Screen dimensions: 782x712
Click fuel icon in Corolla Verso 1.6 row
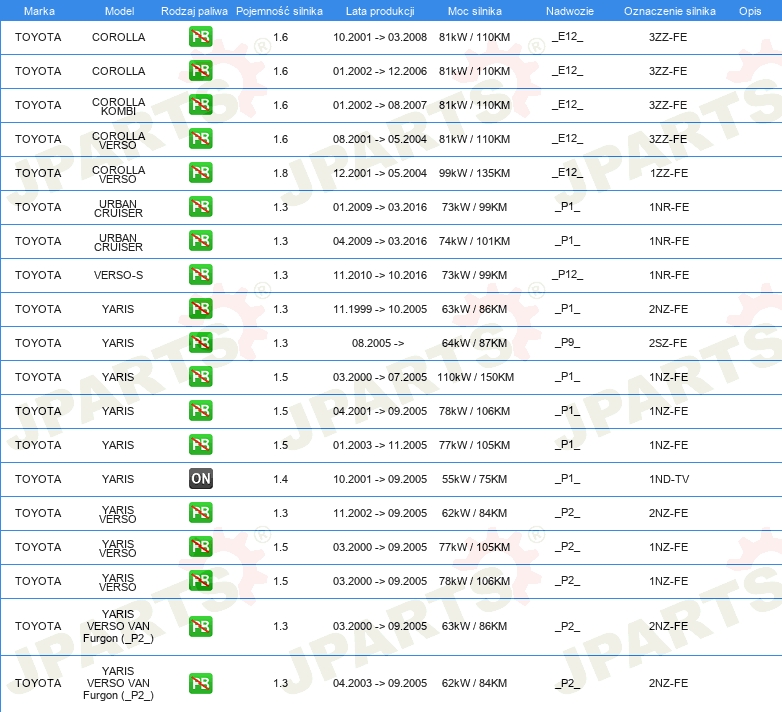click(200, 139)
